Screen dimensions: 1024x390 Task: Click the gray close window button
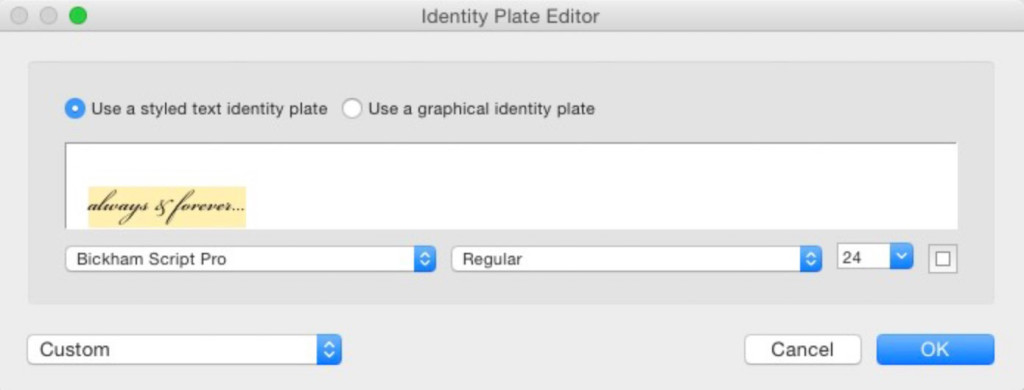[x=20, y=16]
